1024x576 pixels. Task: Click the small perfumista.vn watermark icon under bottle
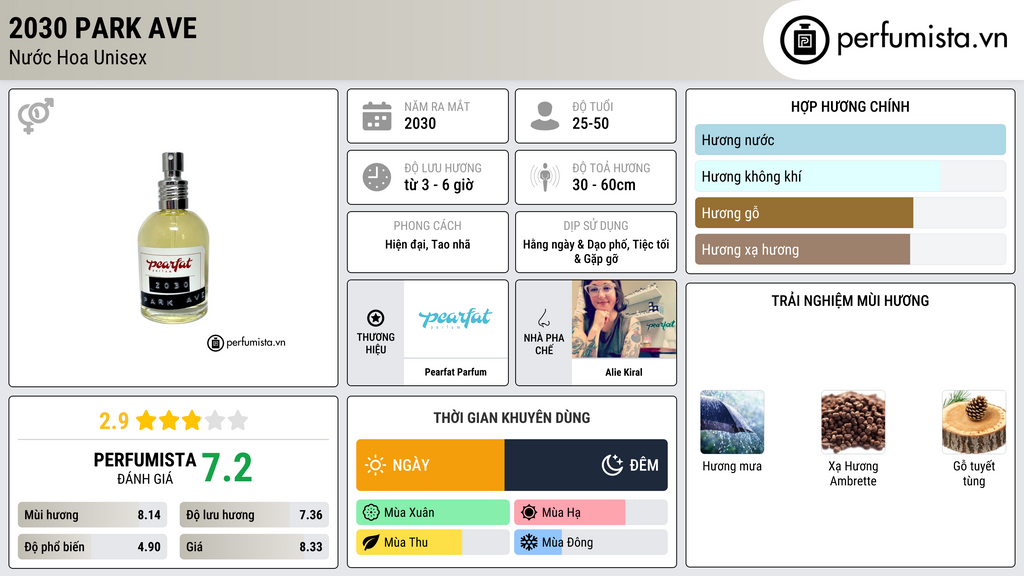216,343
